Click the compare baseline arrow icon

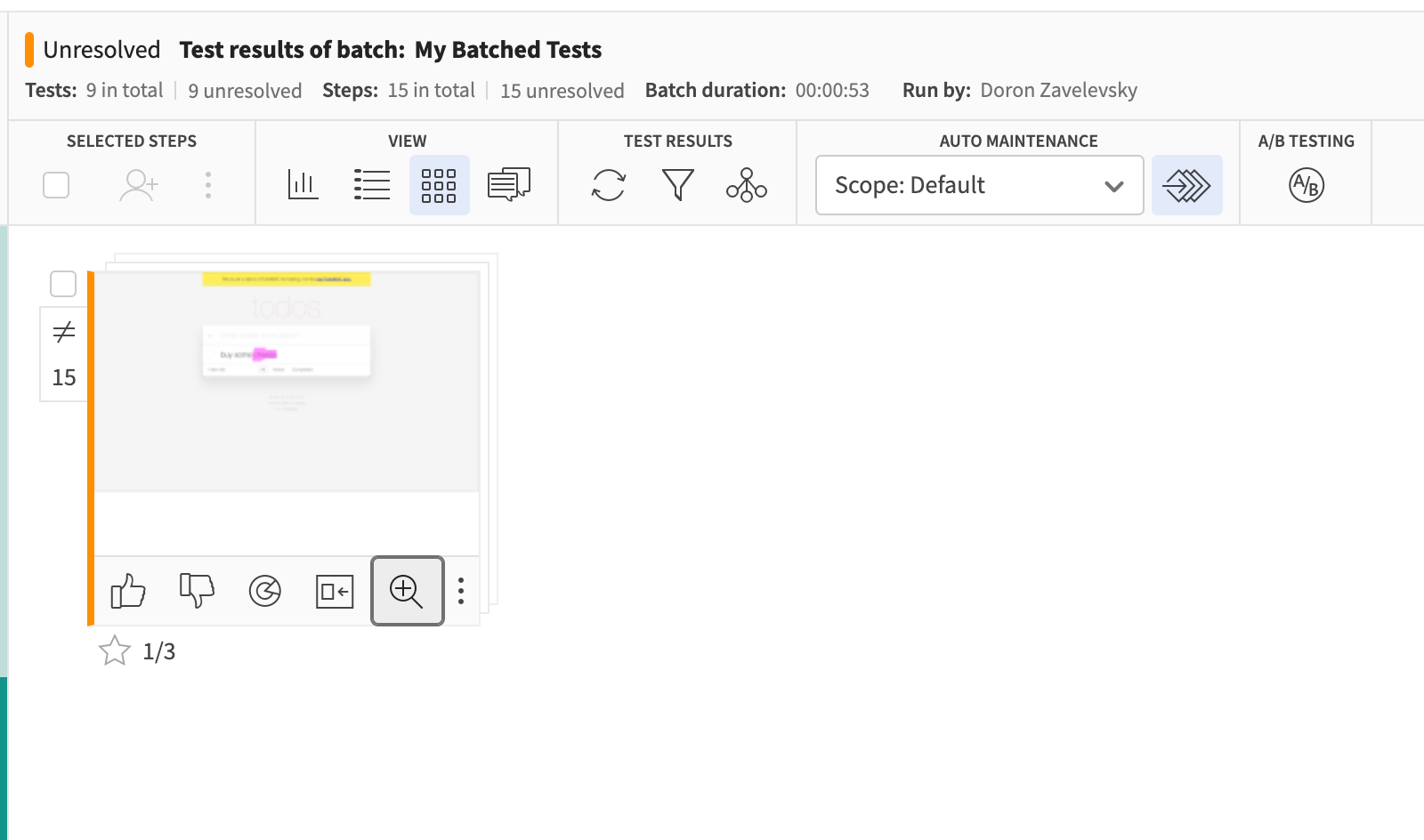(x=335, y=592)
